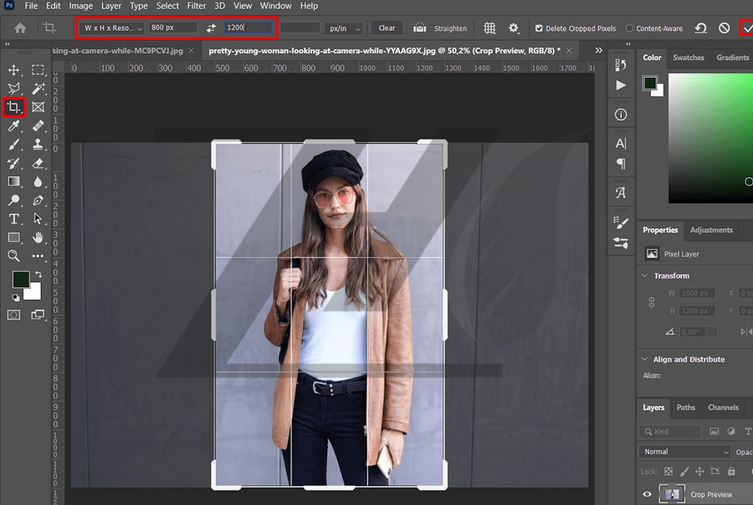The image size is (753, 505).
Task: Enable the Content-Aware checkbox
Action: point(630,28)
